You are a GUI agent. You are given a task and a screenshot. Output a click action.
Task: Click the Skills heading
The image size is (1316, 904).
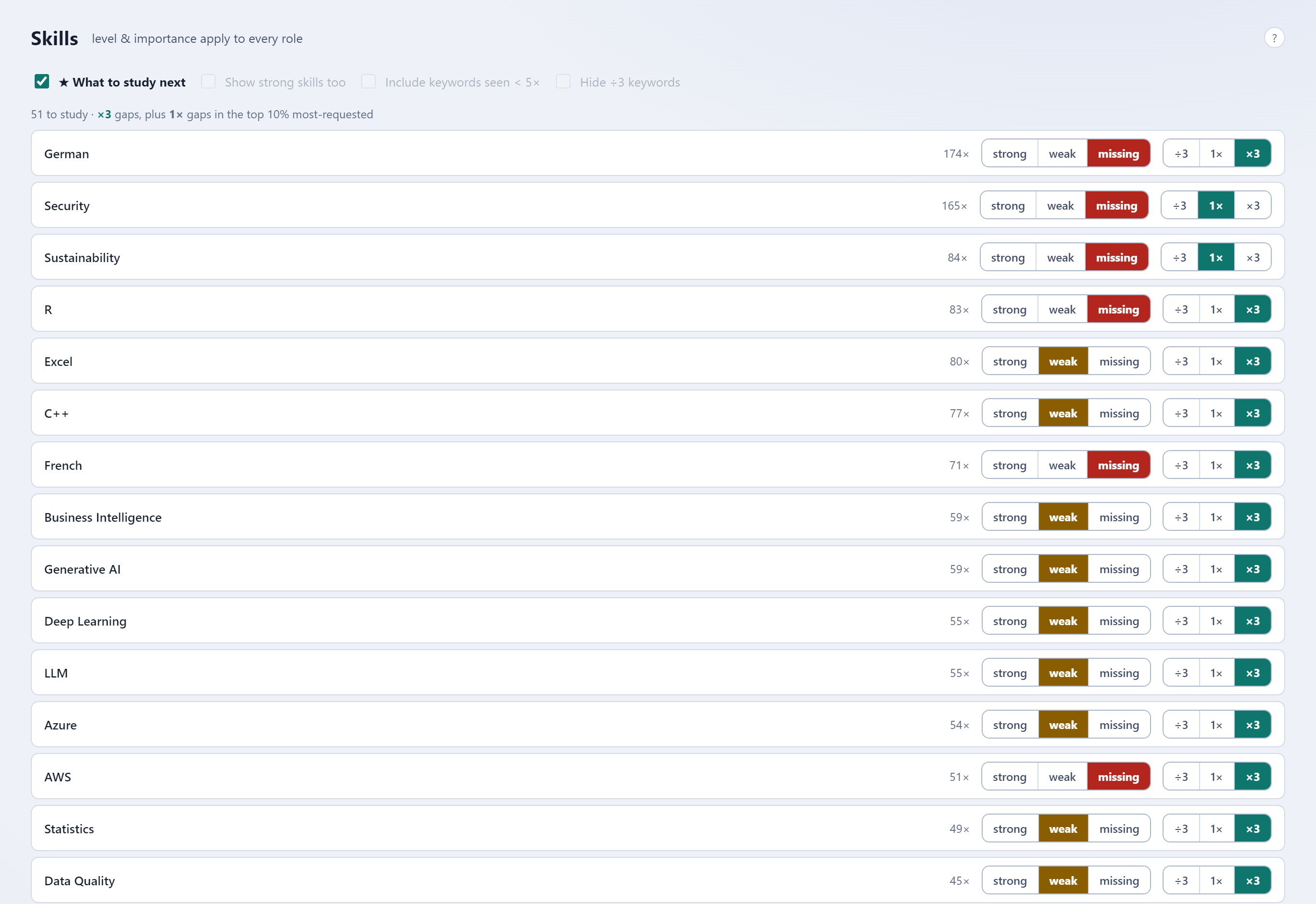[x=54, y=38]
